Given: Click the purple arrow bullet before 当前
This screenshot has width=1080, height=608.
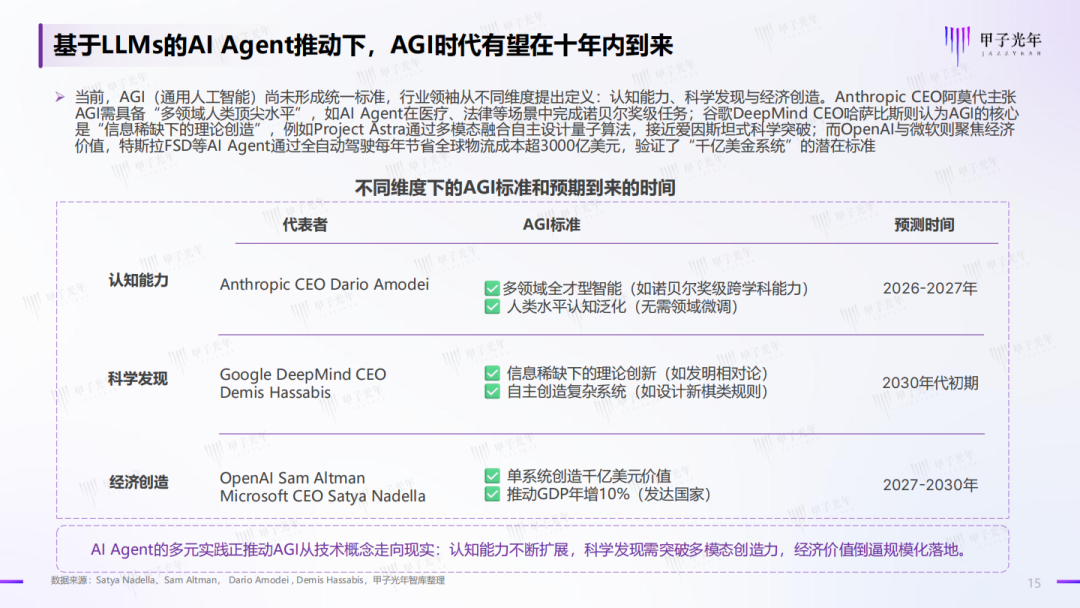Looking at the screenshot, I should coord(60,97).
